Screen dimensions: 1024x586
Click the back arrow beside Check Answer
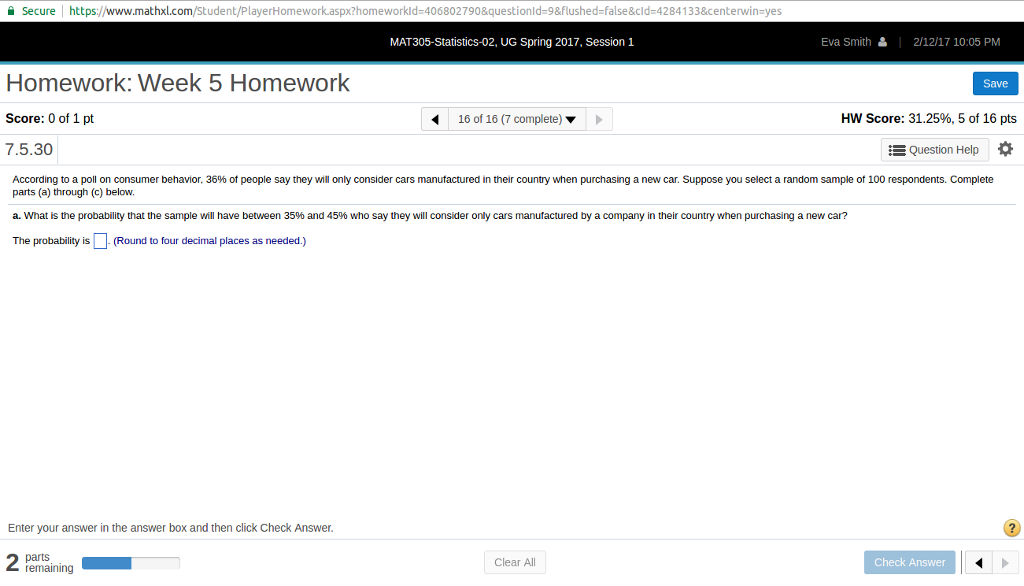click(x=977, y=562)
